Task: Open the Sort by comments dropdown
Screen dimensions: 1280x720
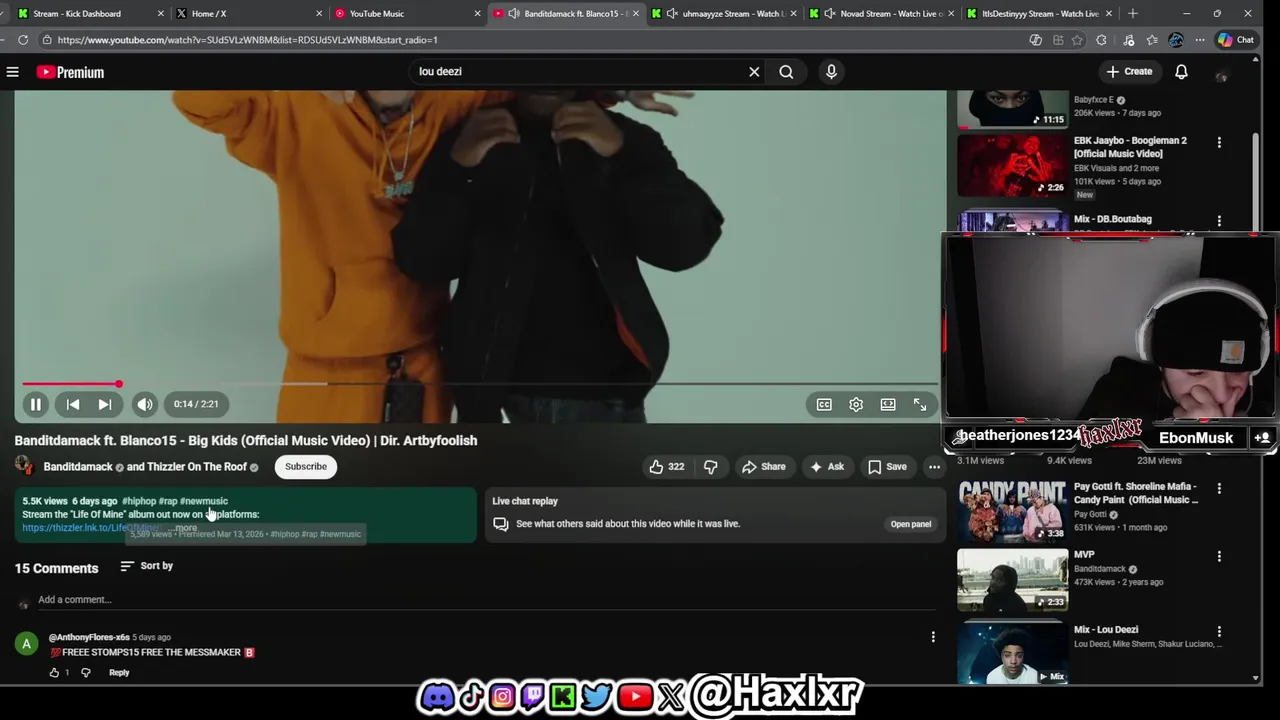Action: click(146, 566)
